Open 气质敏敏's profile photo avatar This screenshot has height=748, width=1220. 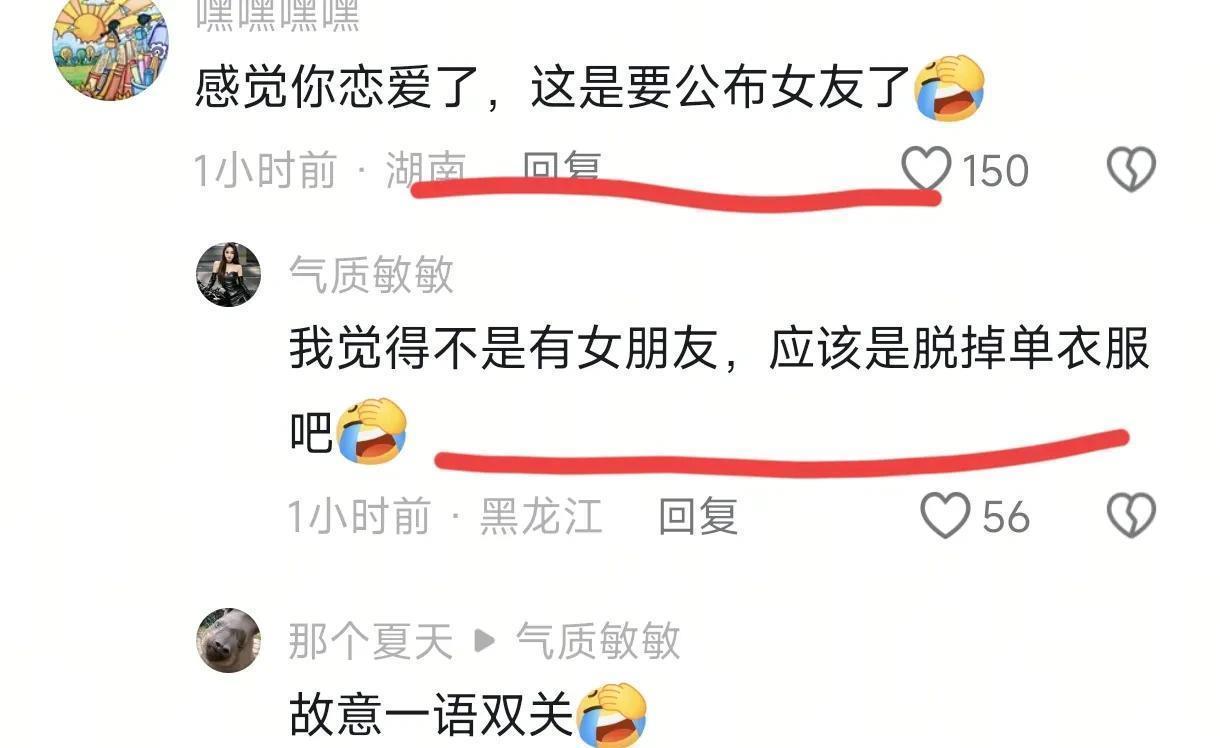[228, 274]
